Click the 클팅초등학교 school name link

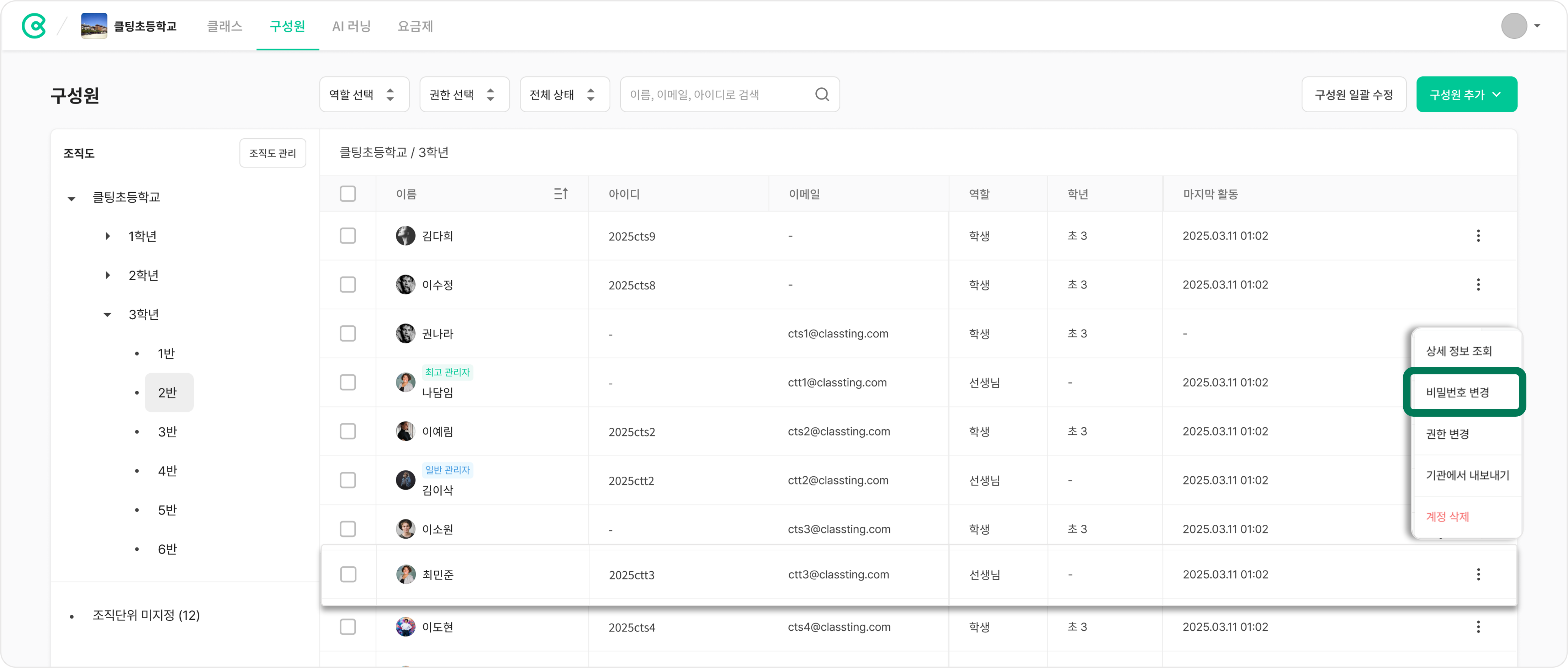tap(145, 26)
